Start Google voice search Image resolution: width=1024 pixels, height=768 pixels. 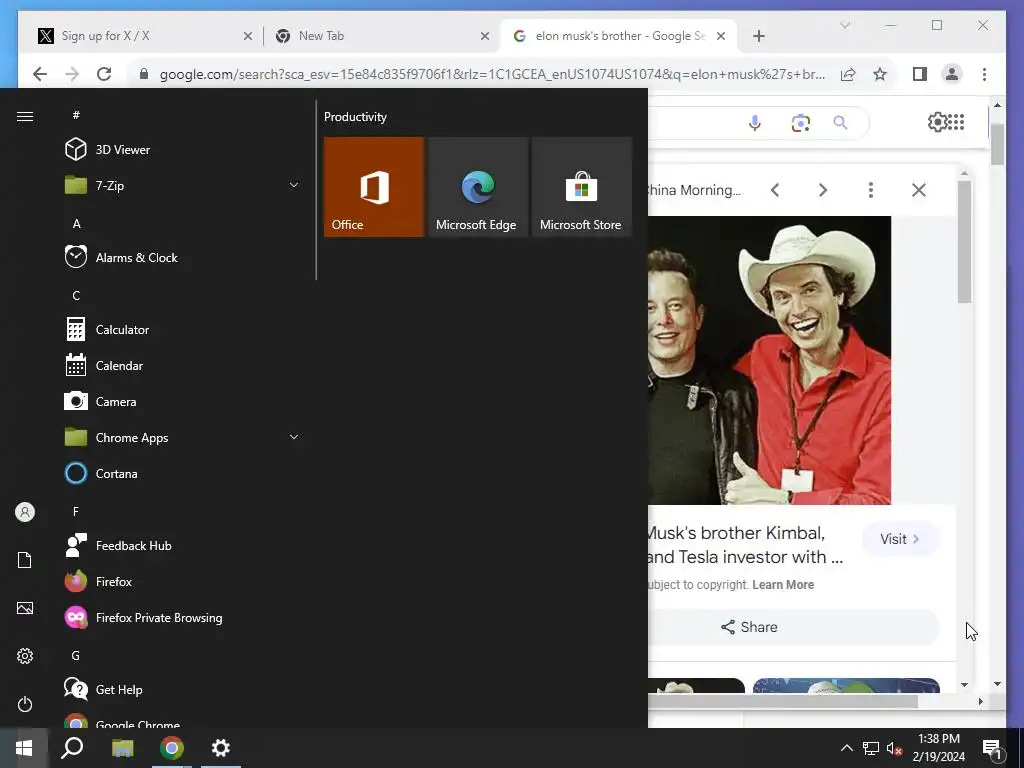pyautogui.click(x=754, y=122)
